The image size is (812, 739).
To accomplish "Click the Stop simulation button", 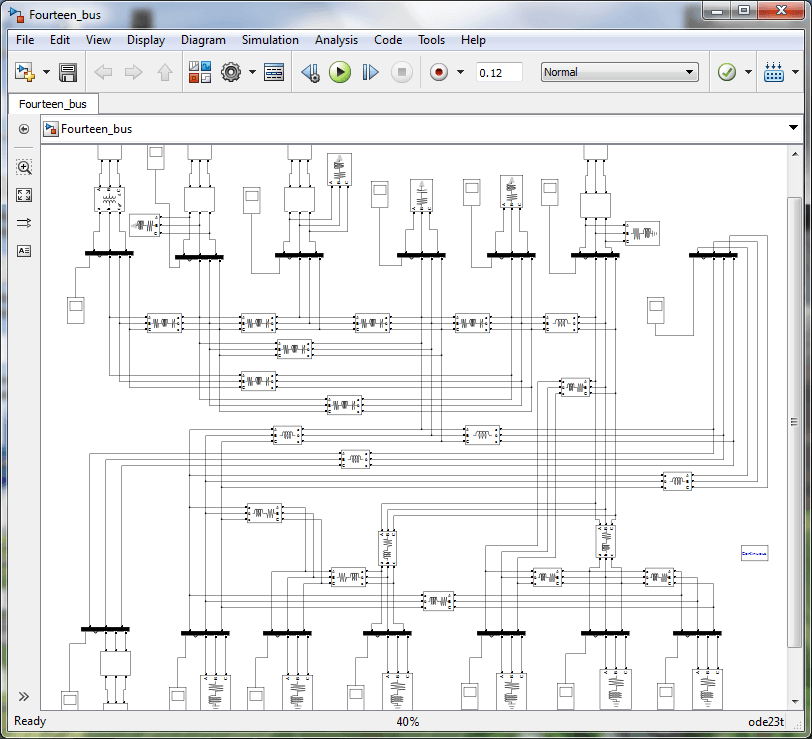I will [x=401, y=72].
